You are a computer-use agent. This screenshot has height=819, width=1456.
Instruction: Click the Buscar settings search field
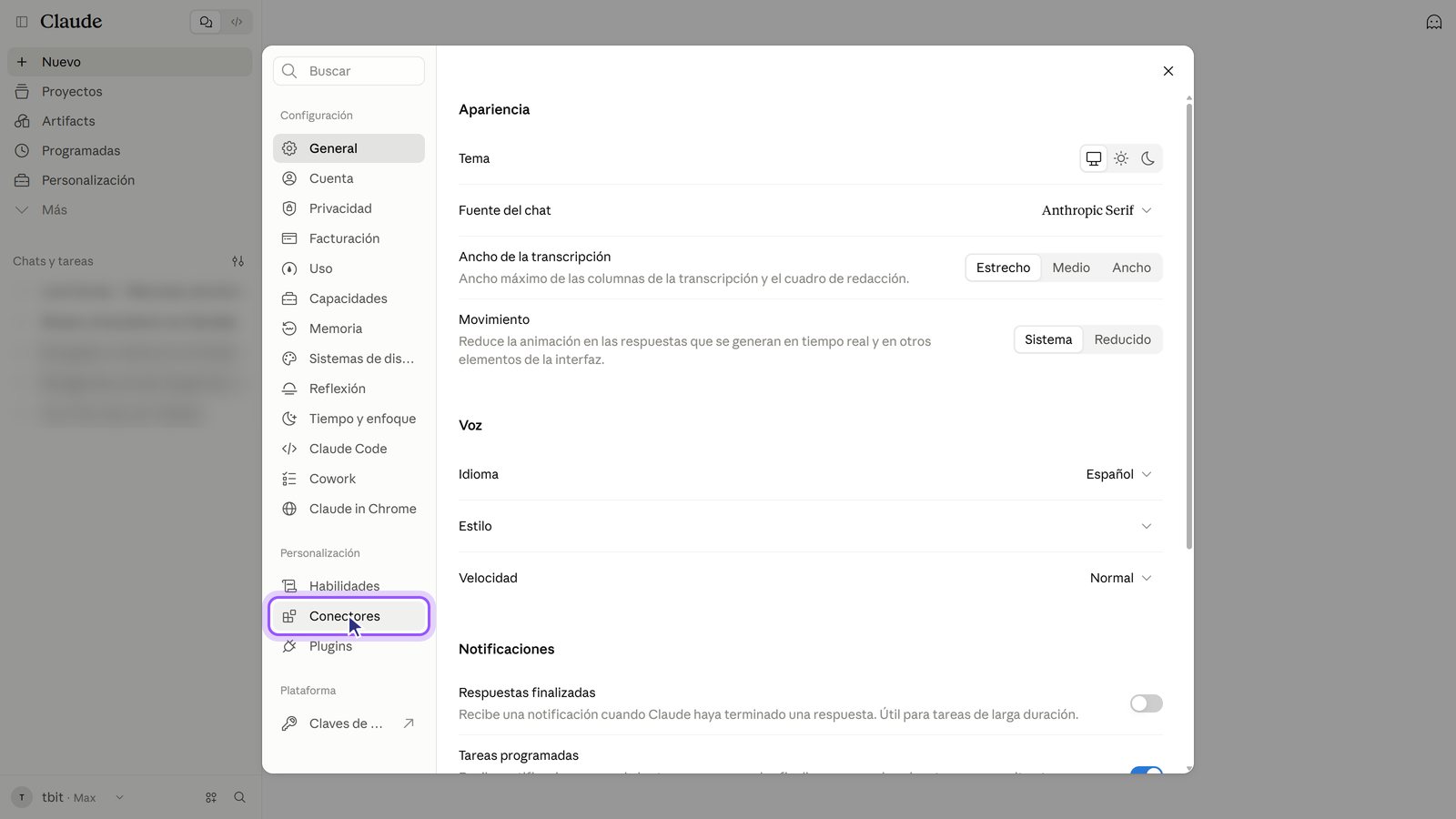(349, 71)
